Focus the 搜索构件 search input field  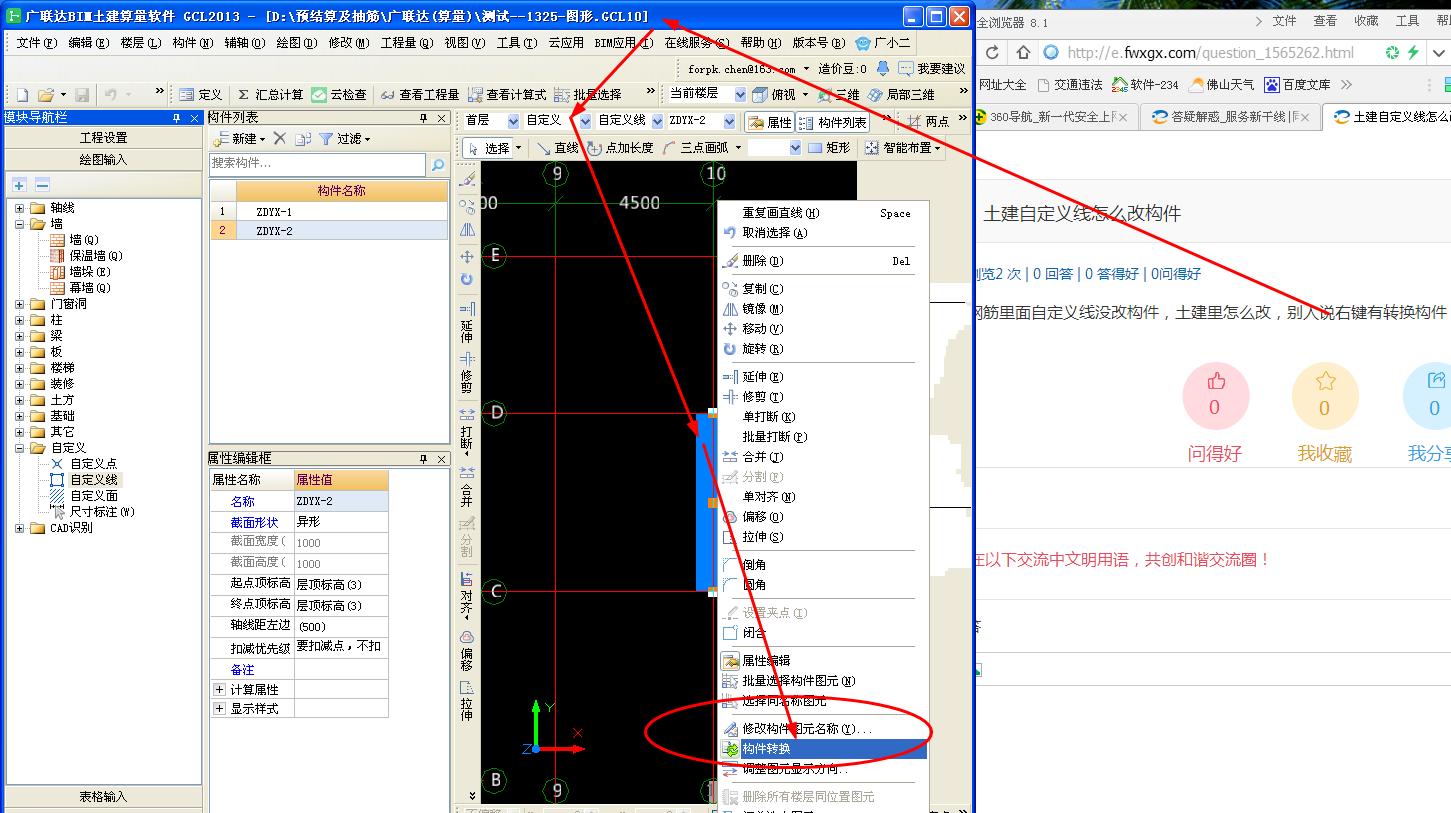[x=317, y=164]
